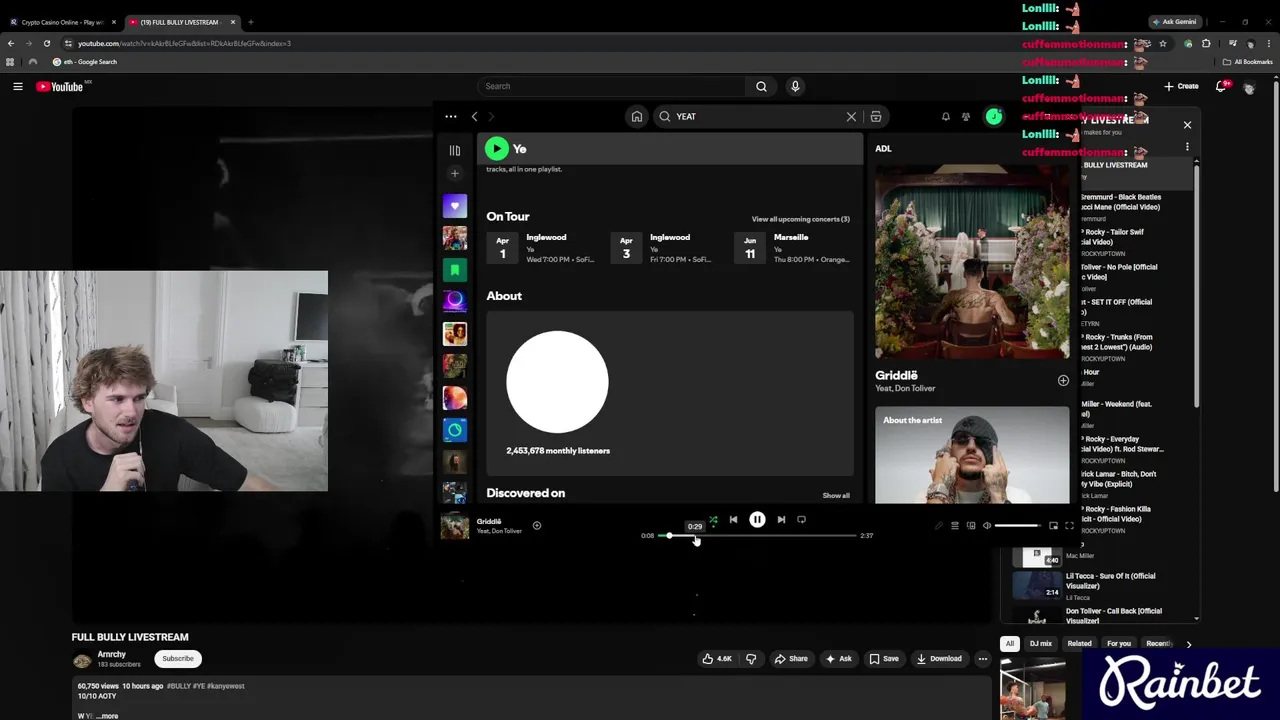Play Ye with green play button
The image size is (1280, 720).
point(497,149)
